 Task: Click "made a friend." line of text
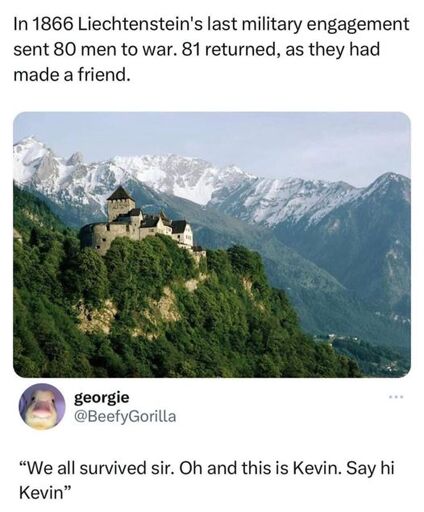coord(71,75)
